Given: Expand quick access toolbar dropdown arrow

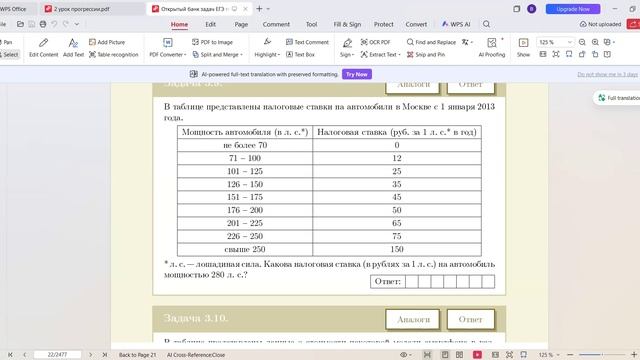Looking at the screenshot, I should 77,24.
